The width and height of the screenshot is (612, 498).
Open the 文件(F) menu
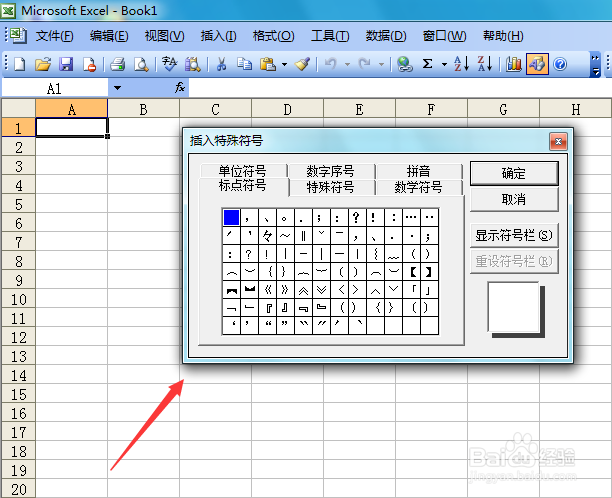point(55,36)
